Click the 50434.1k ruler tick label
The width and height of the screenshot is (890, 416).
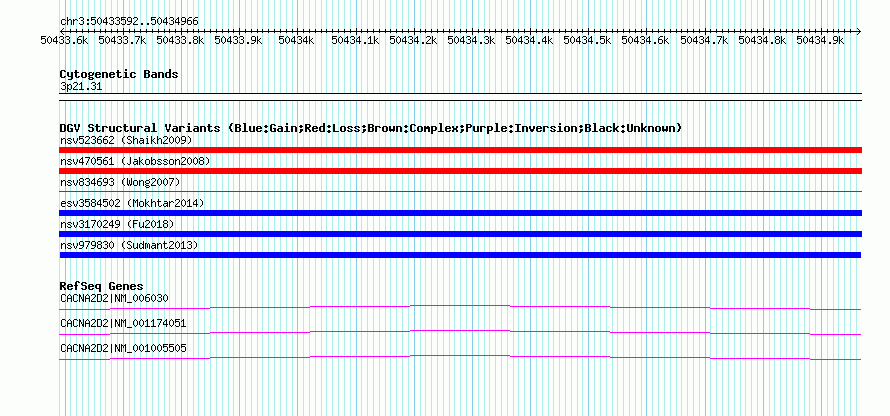click(355, 40)
